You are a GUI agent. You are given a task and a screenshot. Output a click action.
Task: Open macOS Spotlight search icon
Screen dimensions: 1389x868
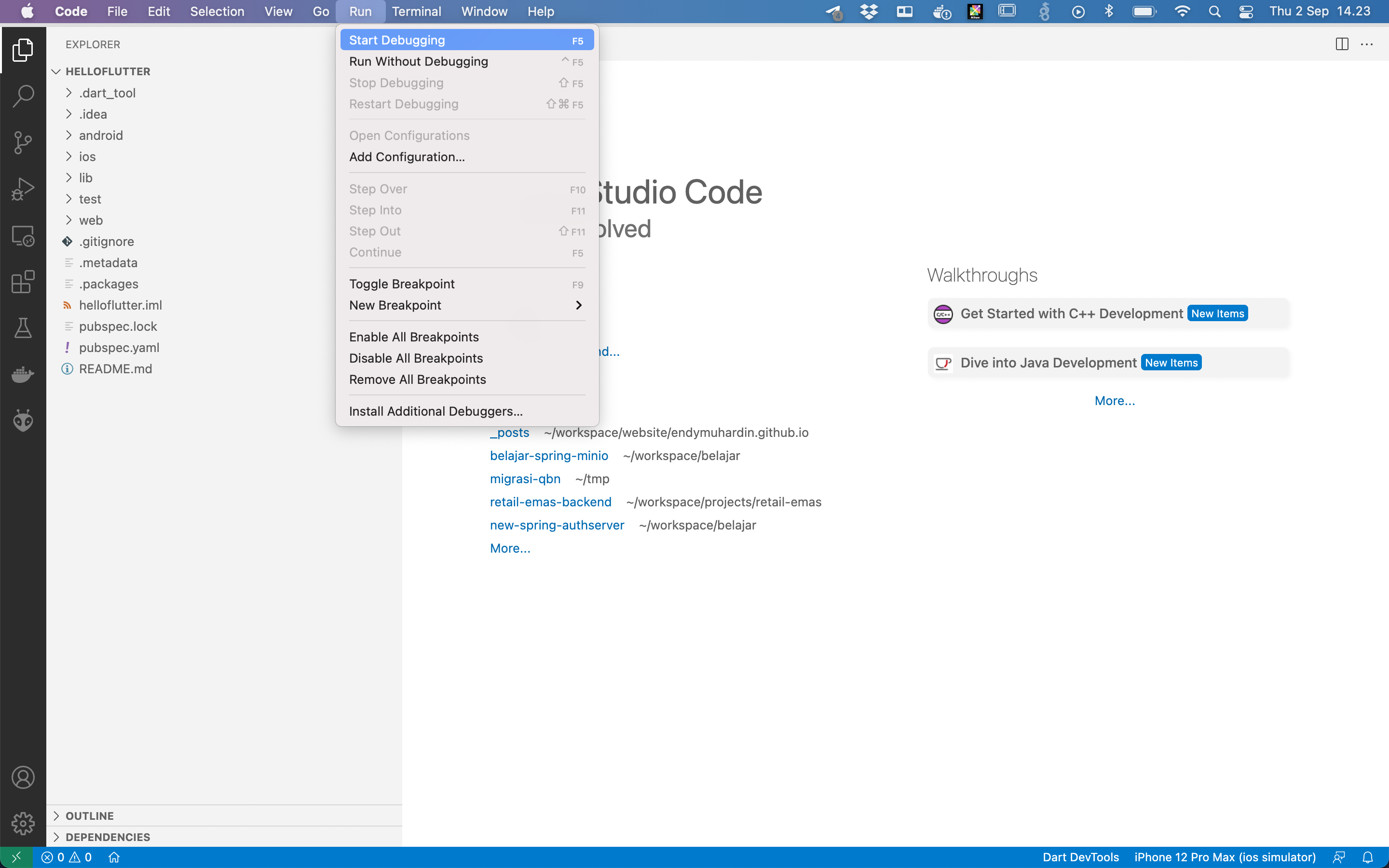(x=1214, y=12)
